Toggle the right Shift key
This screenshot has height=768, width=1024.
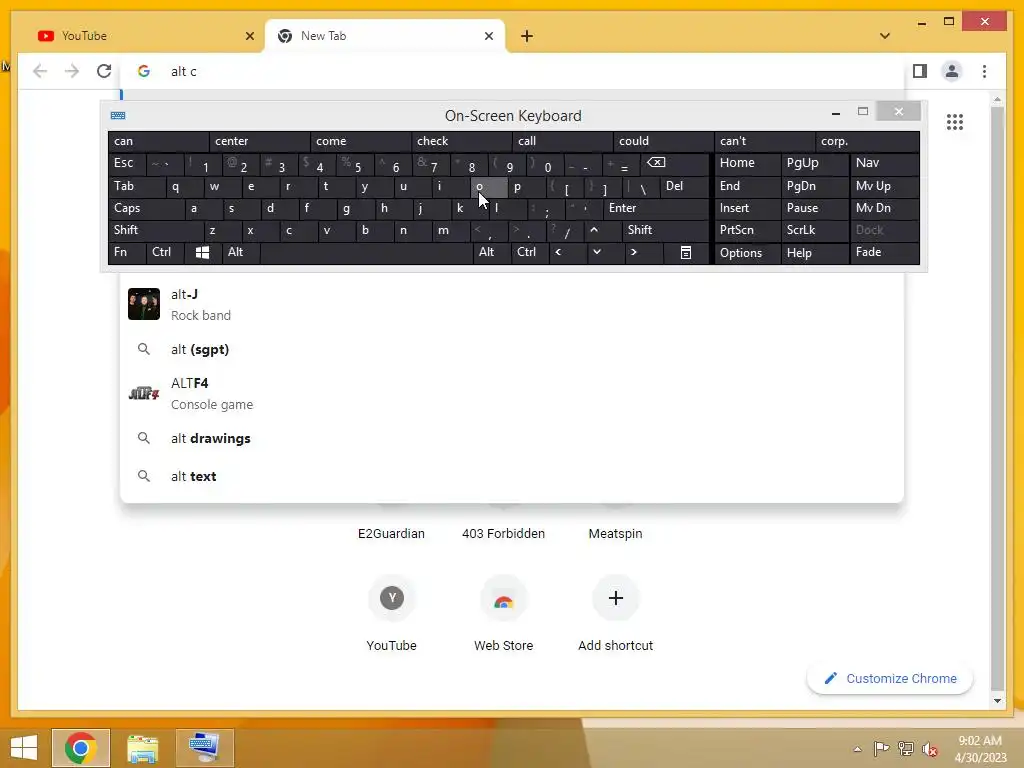pyautogui.click(x=665, y=230)
